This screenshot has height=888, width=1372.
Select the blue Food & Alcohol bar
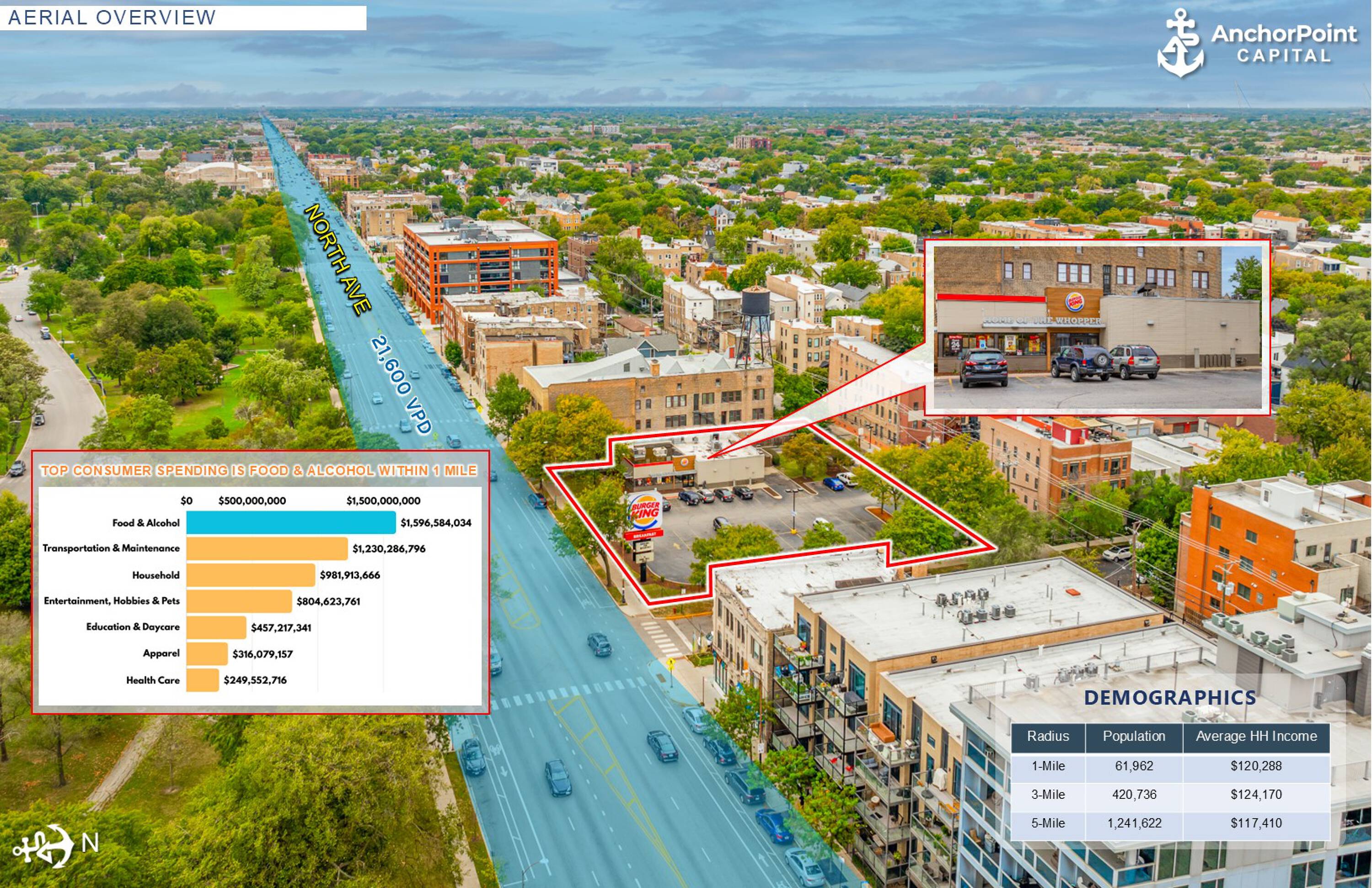(x=290, y=522)
